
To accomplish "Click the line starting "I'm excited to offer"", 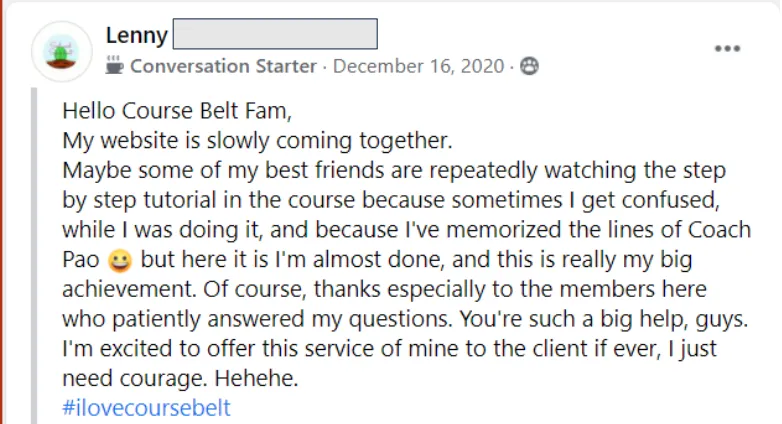I will tap(389, 349).
